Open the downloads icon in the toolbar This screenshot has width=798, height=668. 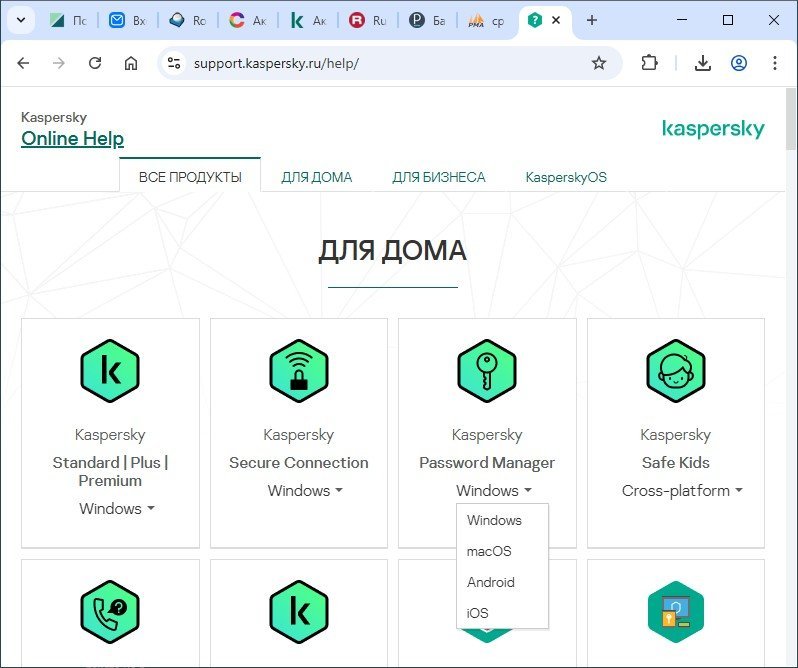(703, 63)
